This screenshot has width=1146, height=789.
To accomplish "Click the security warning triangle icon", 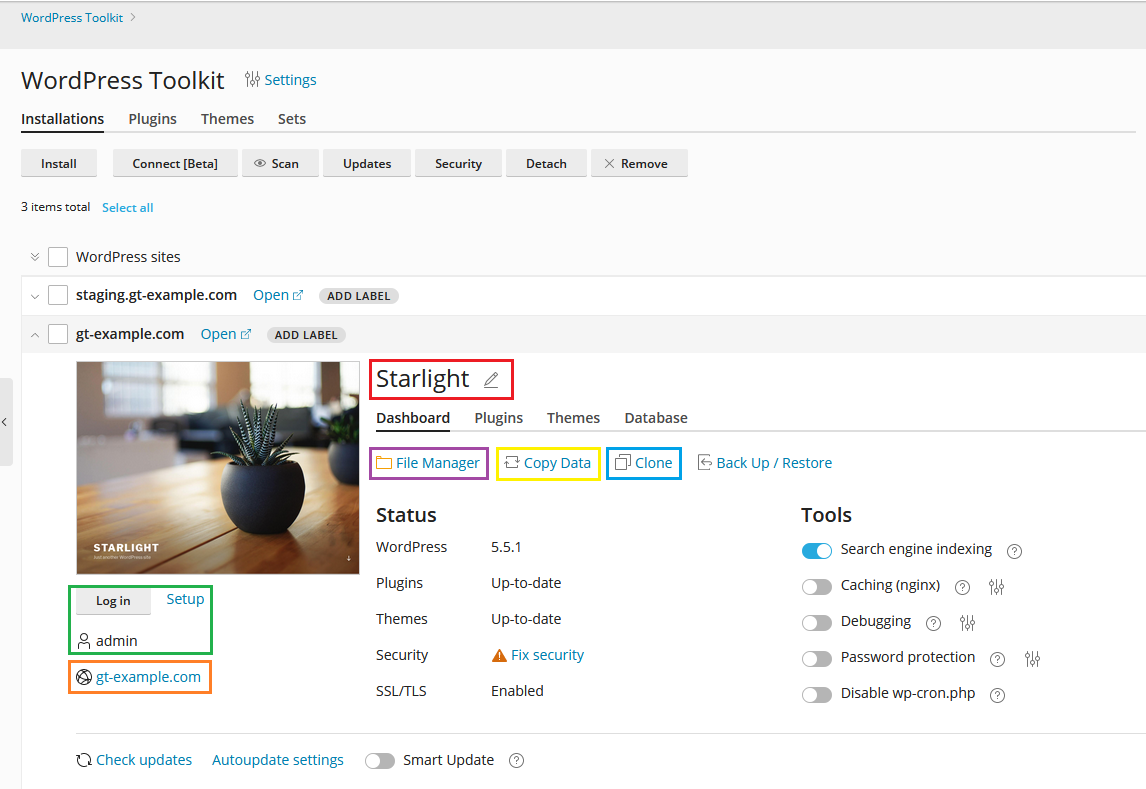I will tap(499, 655).
